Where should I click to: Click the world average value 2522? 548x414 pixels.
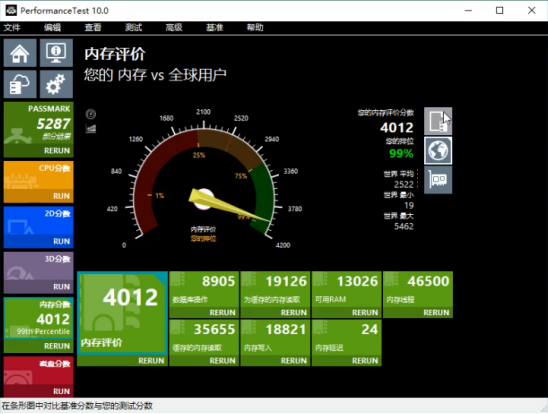coord(404,184)
